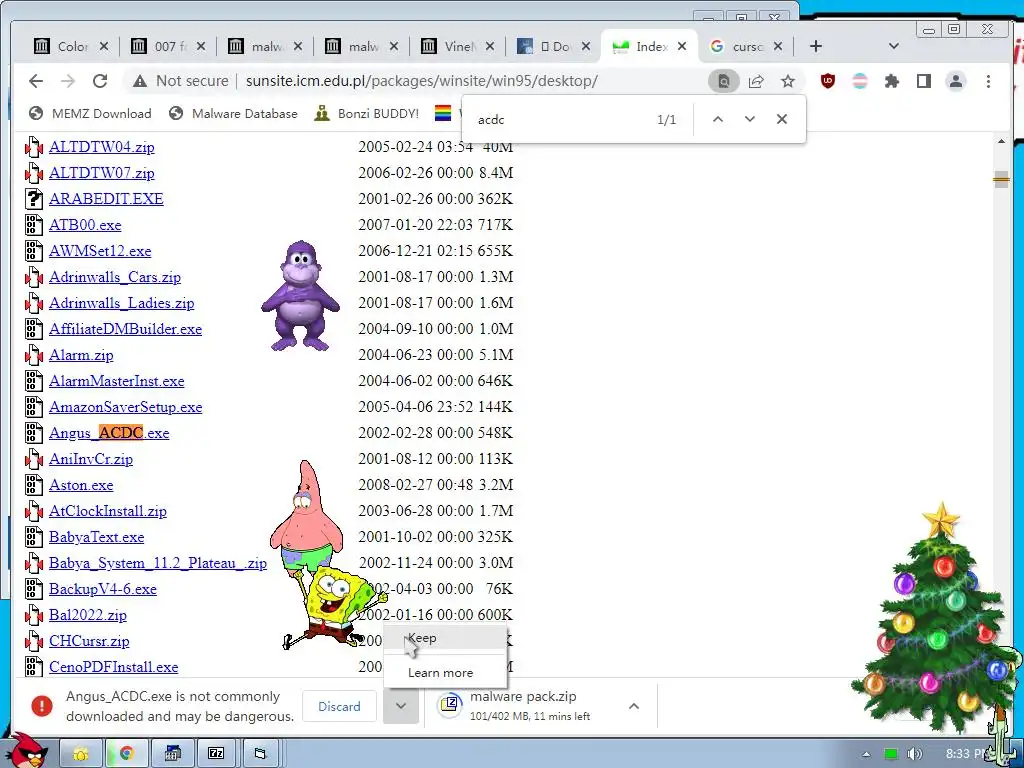Click file icon beside ATB00.exe
Viewport: 1024px width, 768px height.
click(x=34, y=225)
